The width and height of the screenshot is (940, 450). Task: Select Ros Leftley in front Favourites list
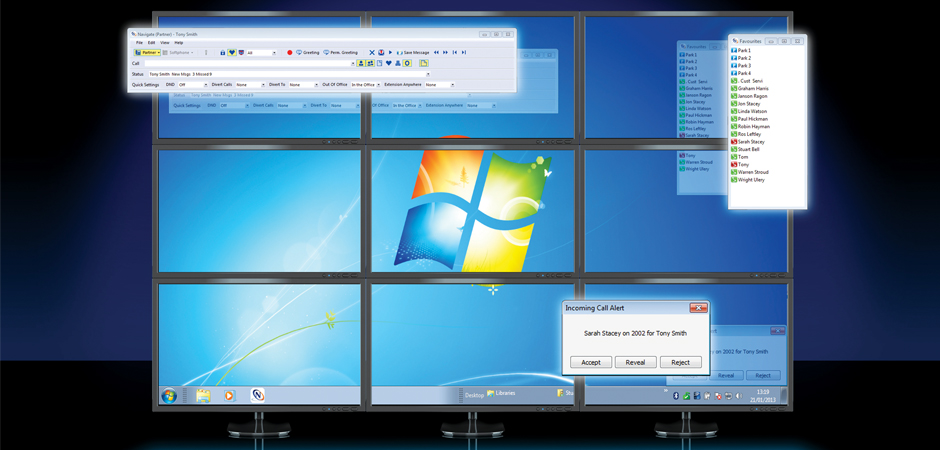point(747,134)
